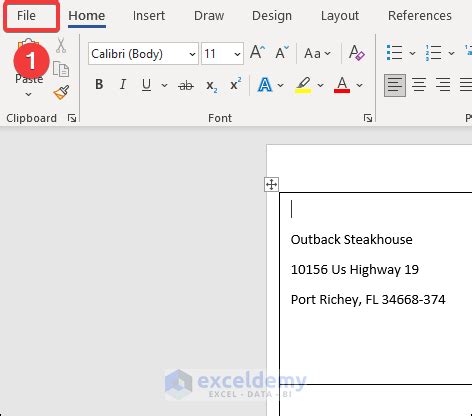Expand the numbering library arrow

click(x=451, y=53)
